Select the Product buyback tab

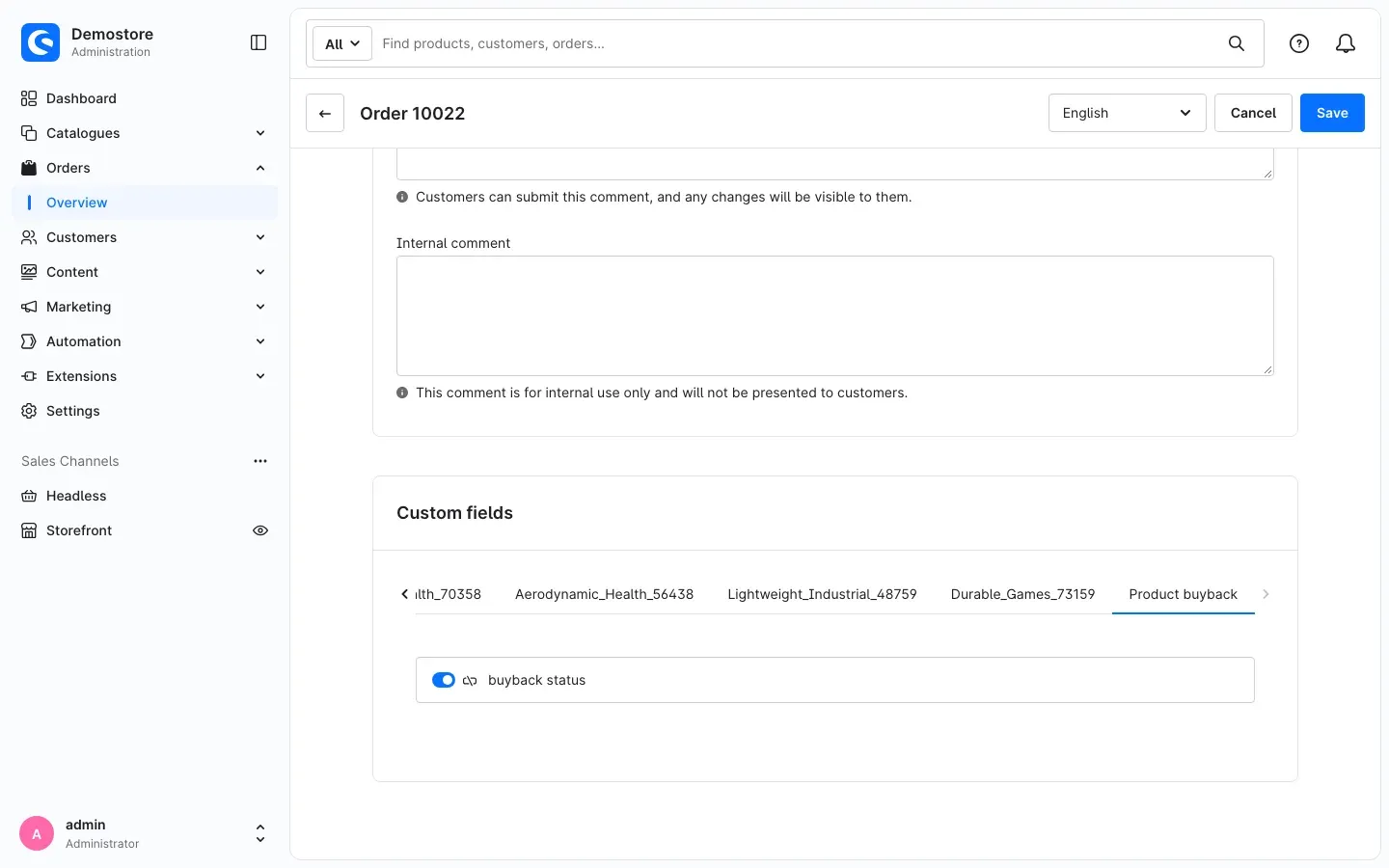1183,594
